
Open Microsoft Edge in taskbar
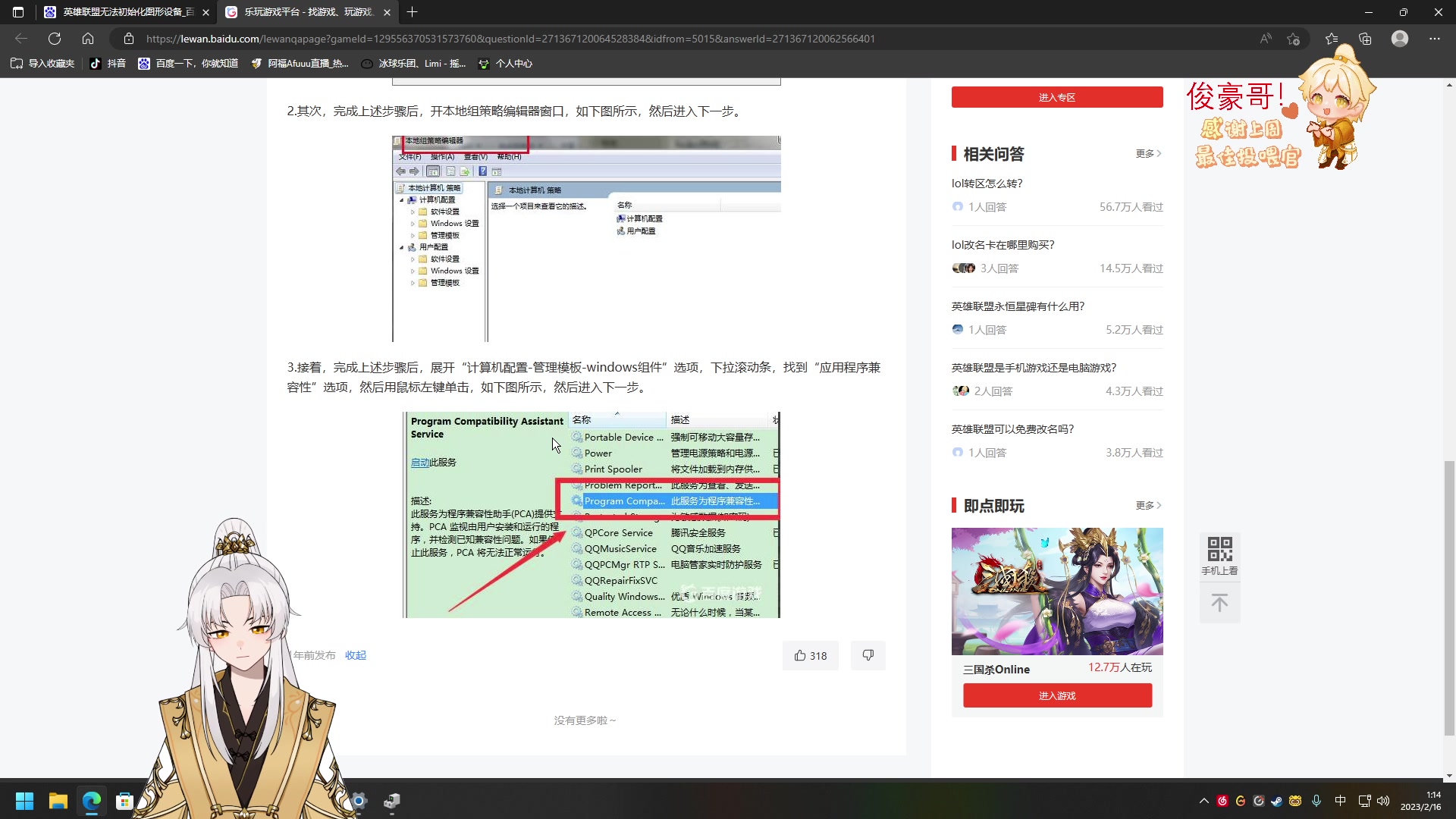click(92, 801)
